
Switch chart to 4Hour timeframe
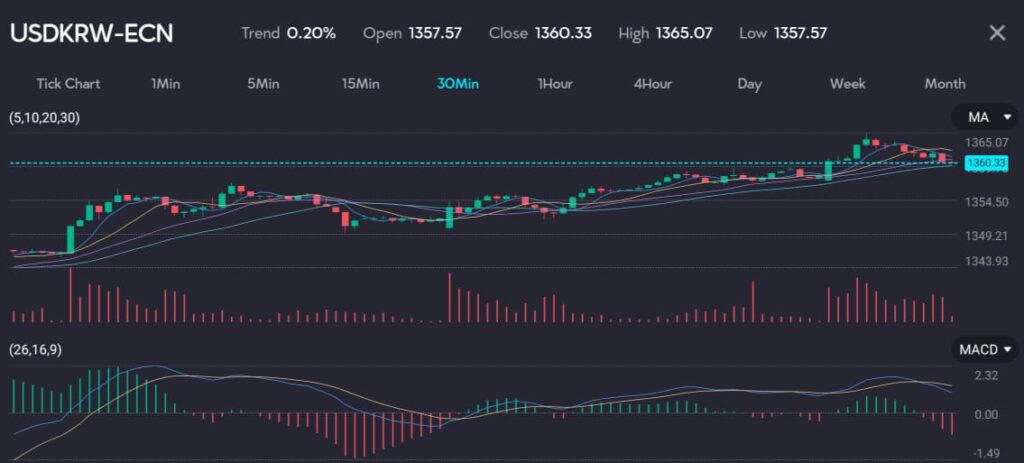click(x=653, y=84)
